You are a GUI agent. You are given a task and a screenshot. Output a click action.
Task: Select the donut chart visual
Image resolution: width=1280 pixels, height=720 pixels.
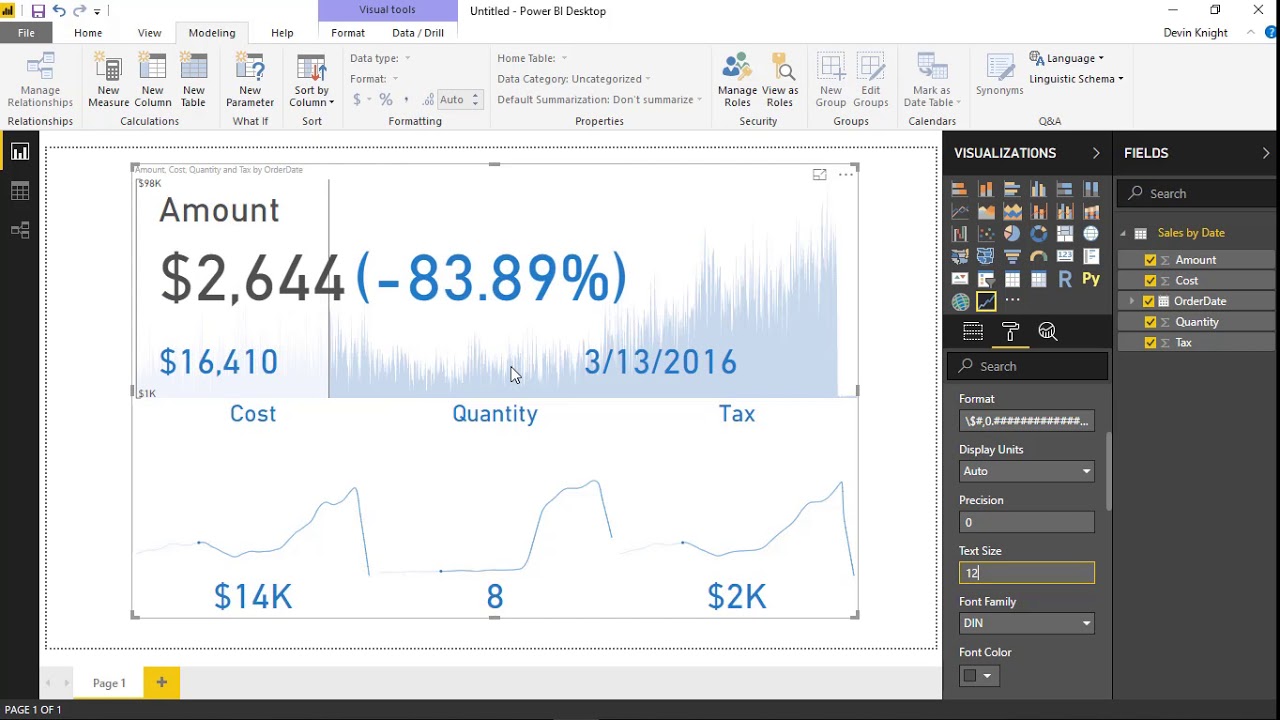coord(1038,234)
